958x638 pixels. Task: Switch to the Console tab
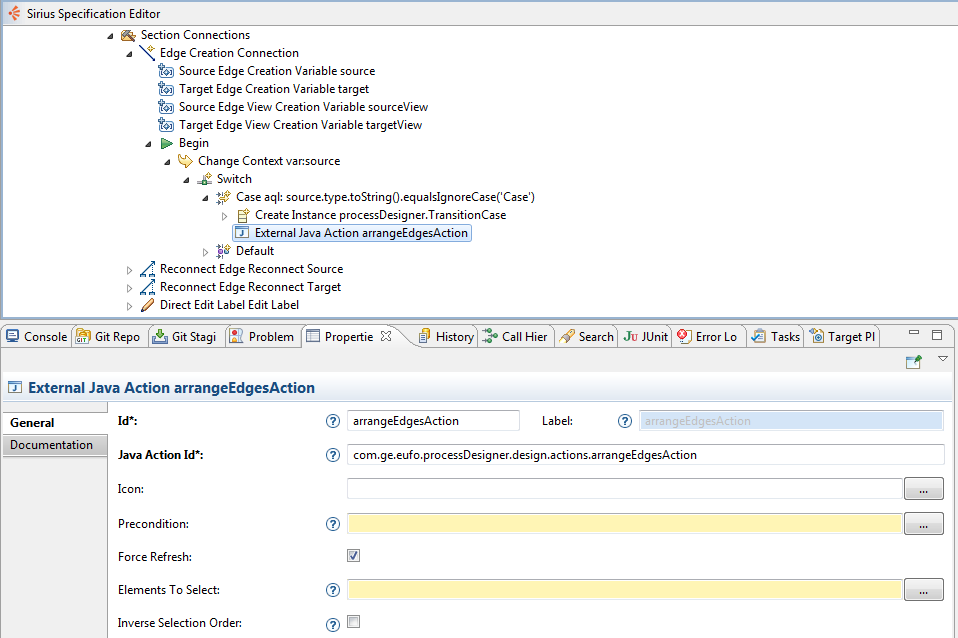[37, 337]
